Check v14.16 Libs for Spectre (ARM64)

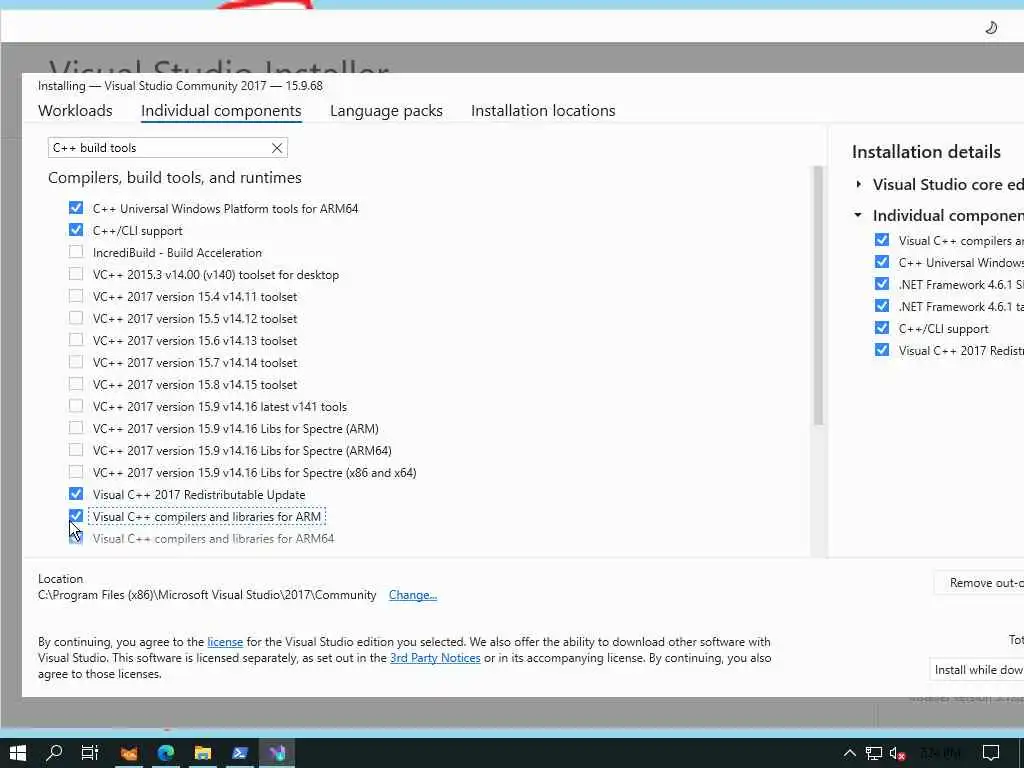coord(76,450)
